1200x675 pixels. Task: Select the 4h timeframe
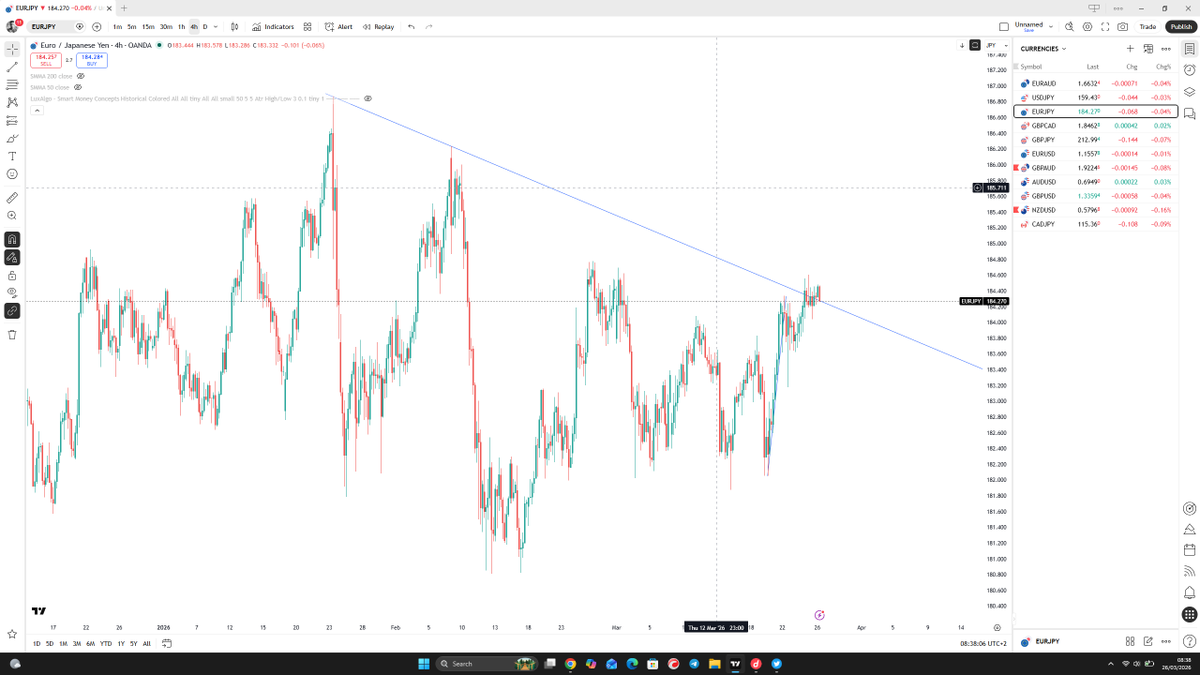click(194, 27)
